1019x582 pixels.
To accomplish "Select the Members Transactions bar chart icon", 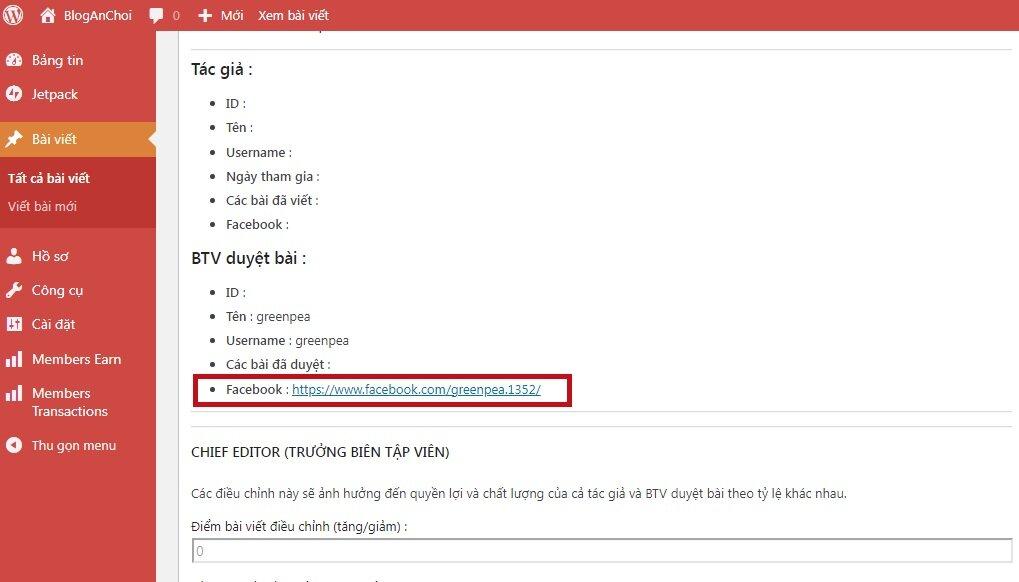I will 15,393.
